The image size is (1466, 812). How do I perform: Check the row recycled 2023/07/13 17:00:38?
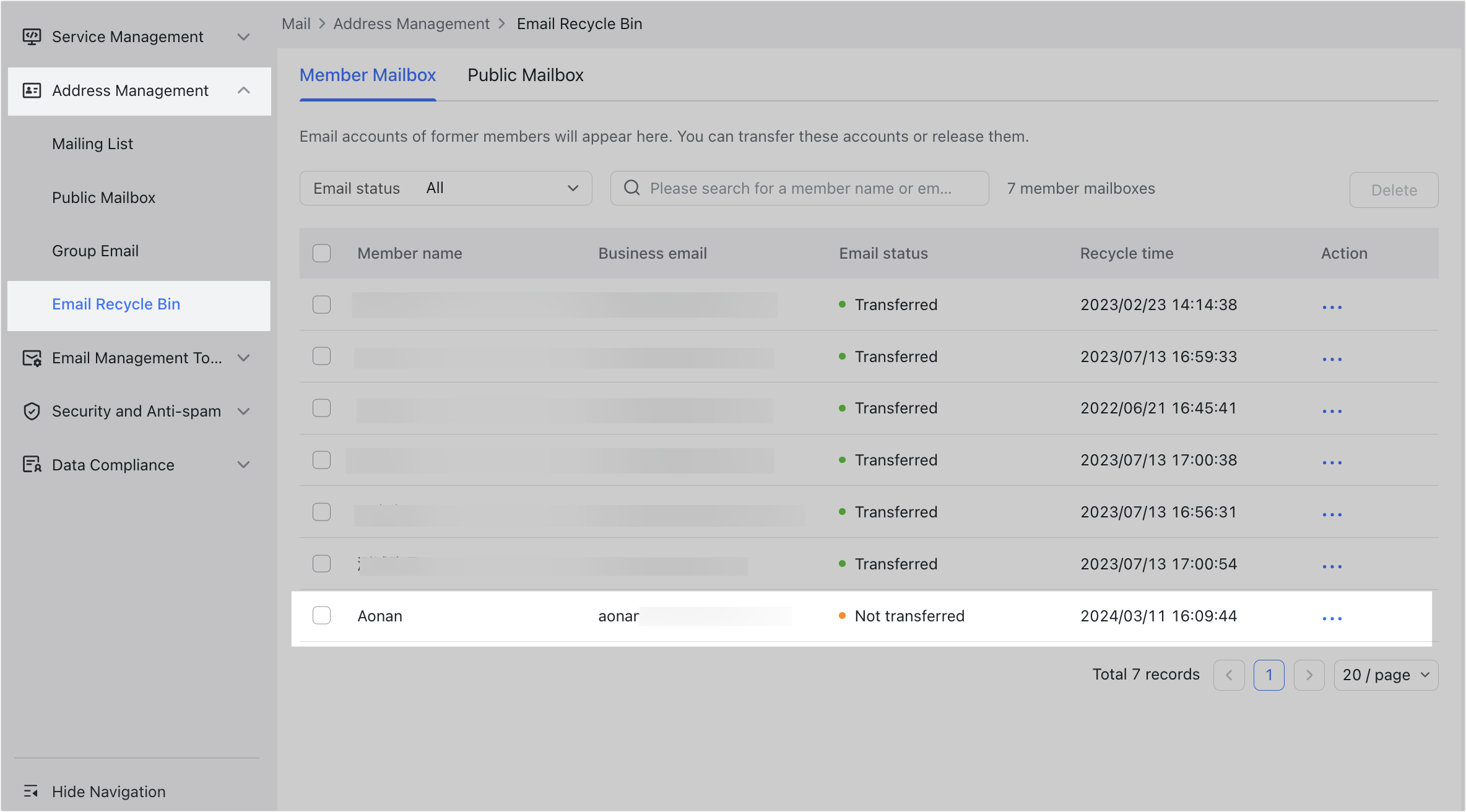[321, 460]
